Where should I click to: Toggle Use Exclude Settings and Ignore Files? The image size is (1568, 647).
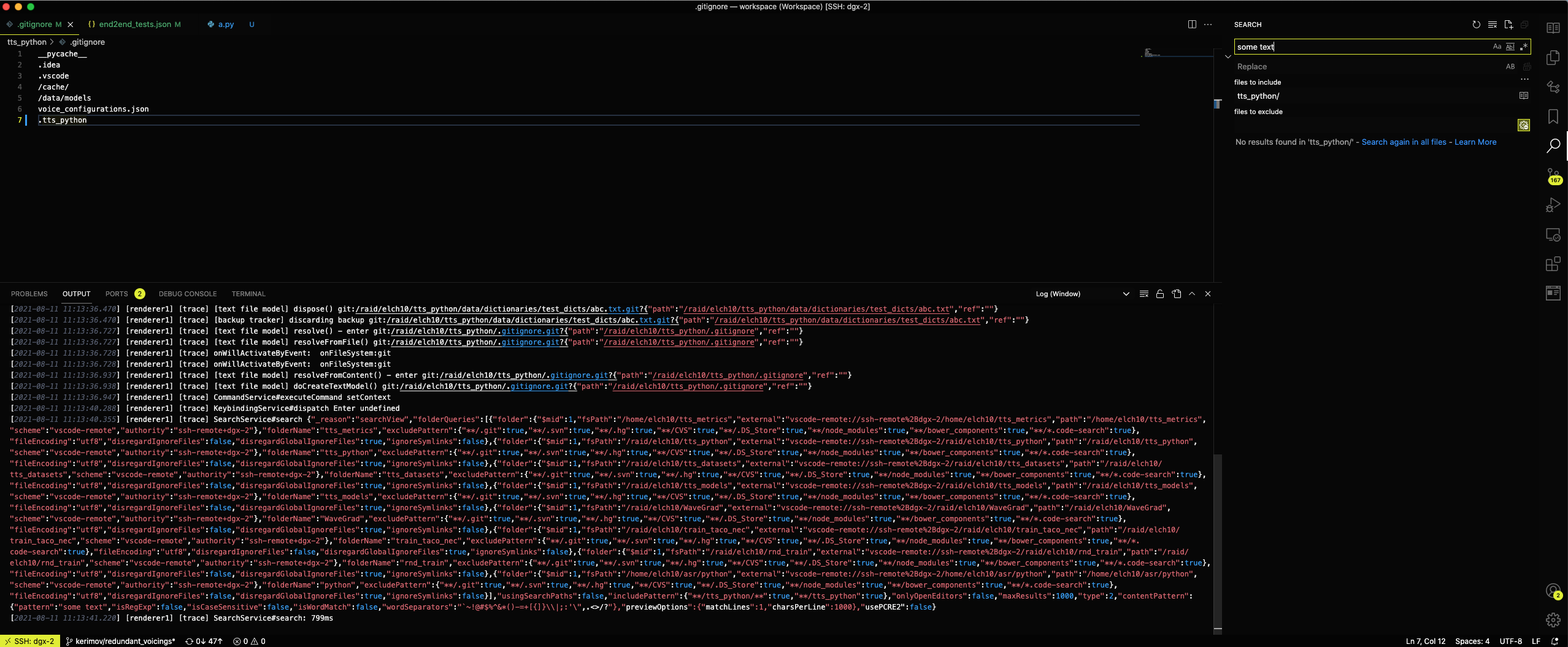(x=1524, y=125)
